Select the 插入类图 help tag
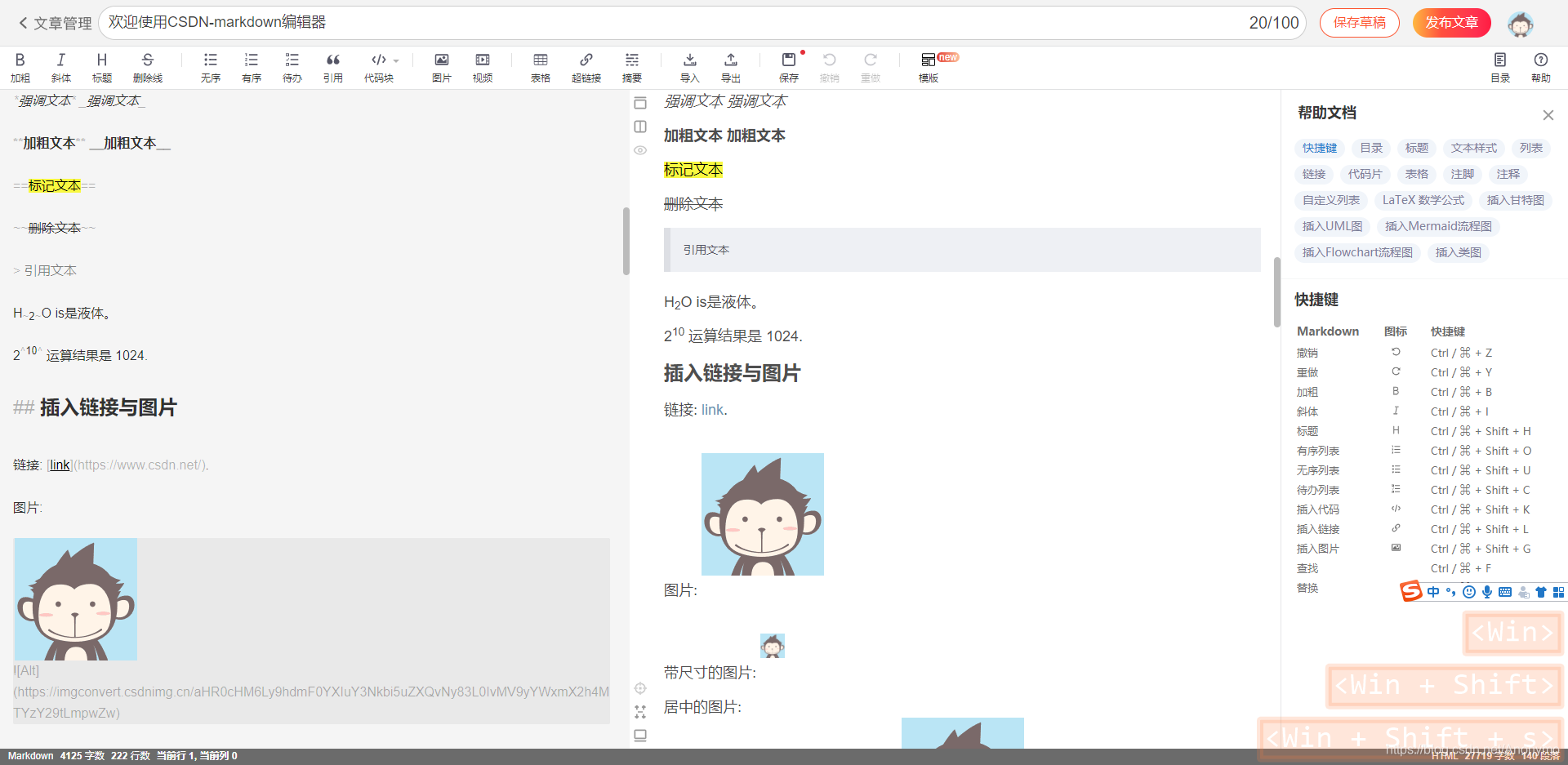Viewport: 1568px width, 765px height. click(1459, 252)
